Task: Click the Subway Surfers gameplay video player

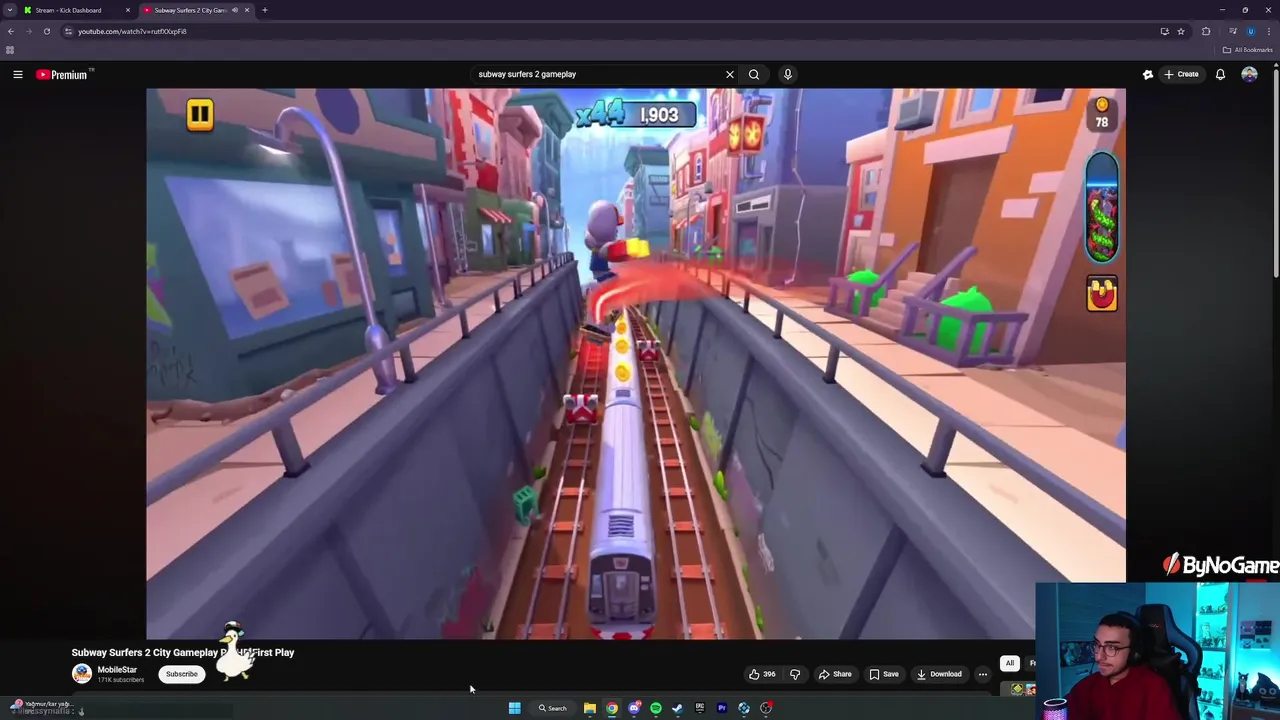Action: click(636, 363)
